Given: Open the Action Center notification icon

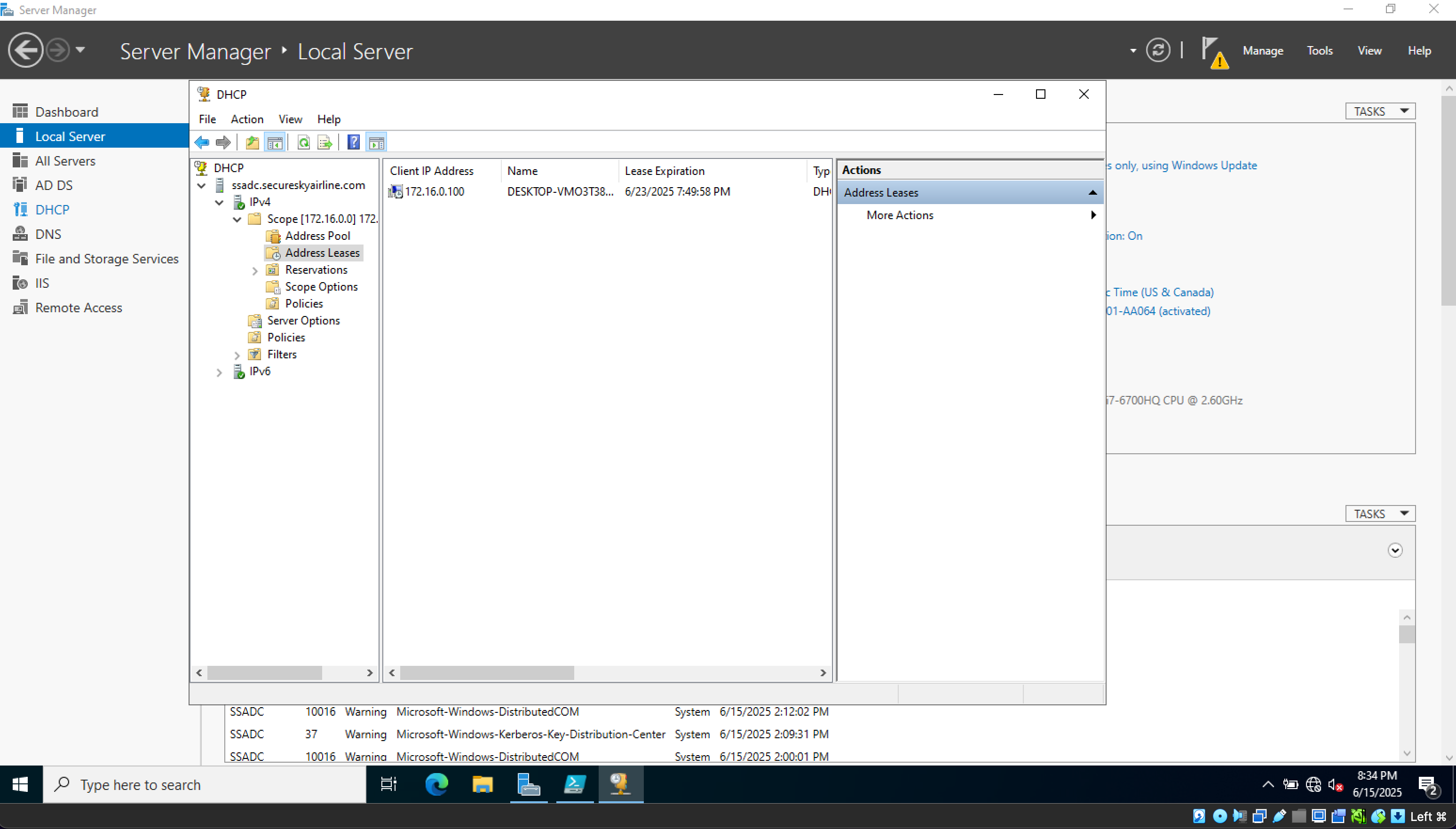Looking at the screenshot, I should (1429, 786).
